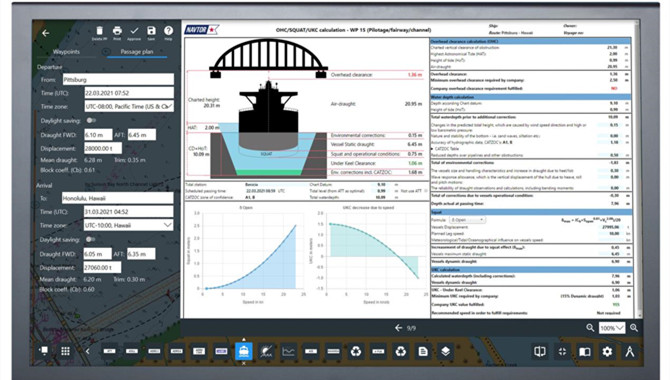Click the highlighted ship icon in bottom toolbar
The width and height of the screenshot is (670, 380).
(244, 351)
